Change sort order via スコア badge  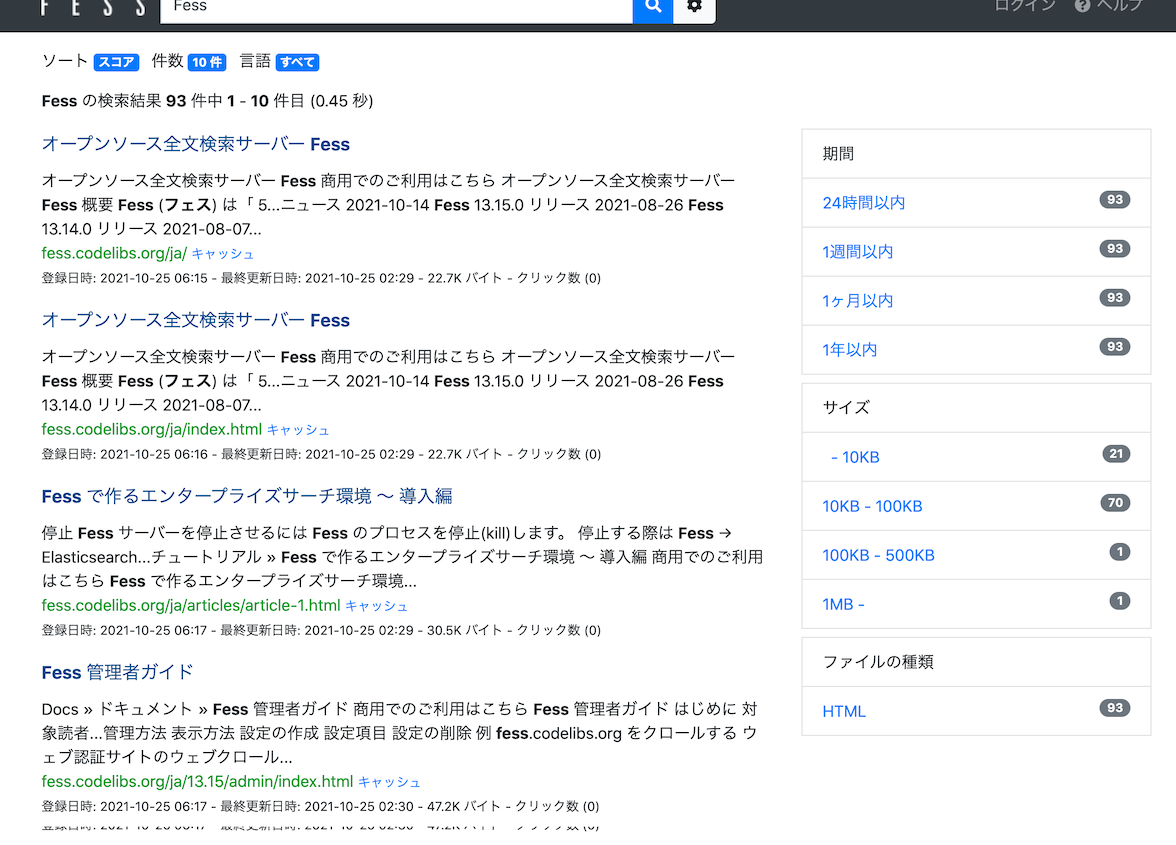pos(116,62)
